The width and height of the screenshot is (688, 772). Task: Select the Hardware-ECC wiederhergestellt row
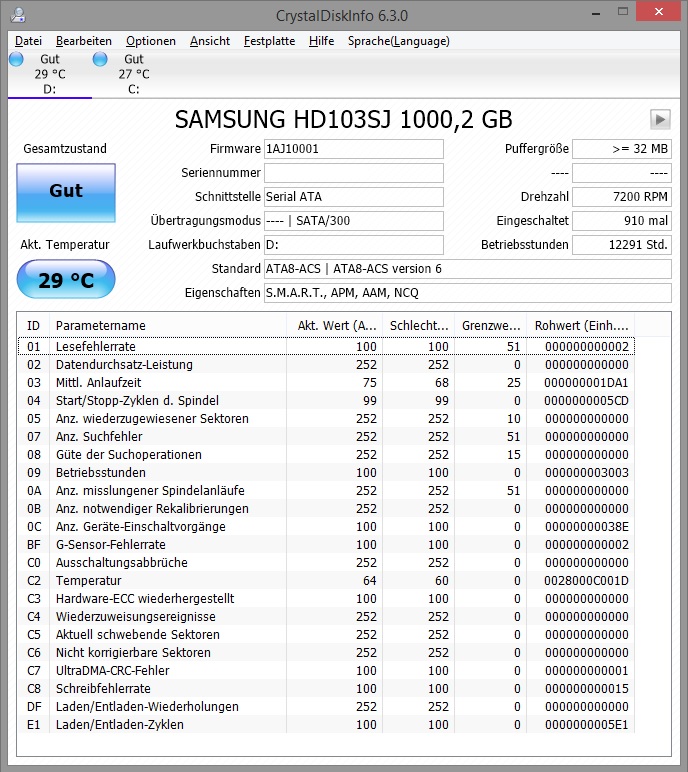pos(327,599)
